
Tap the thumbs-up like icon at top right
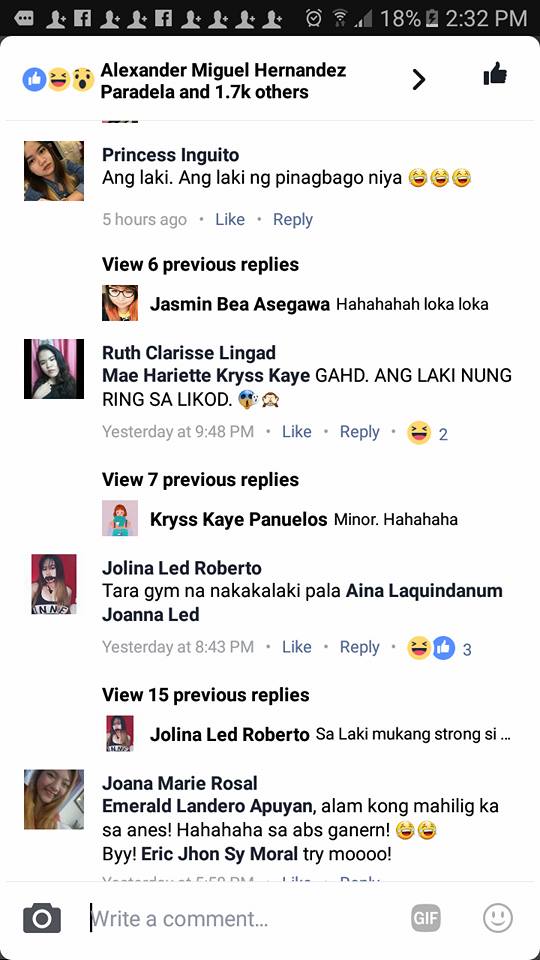(x=495, y=74)
